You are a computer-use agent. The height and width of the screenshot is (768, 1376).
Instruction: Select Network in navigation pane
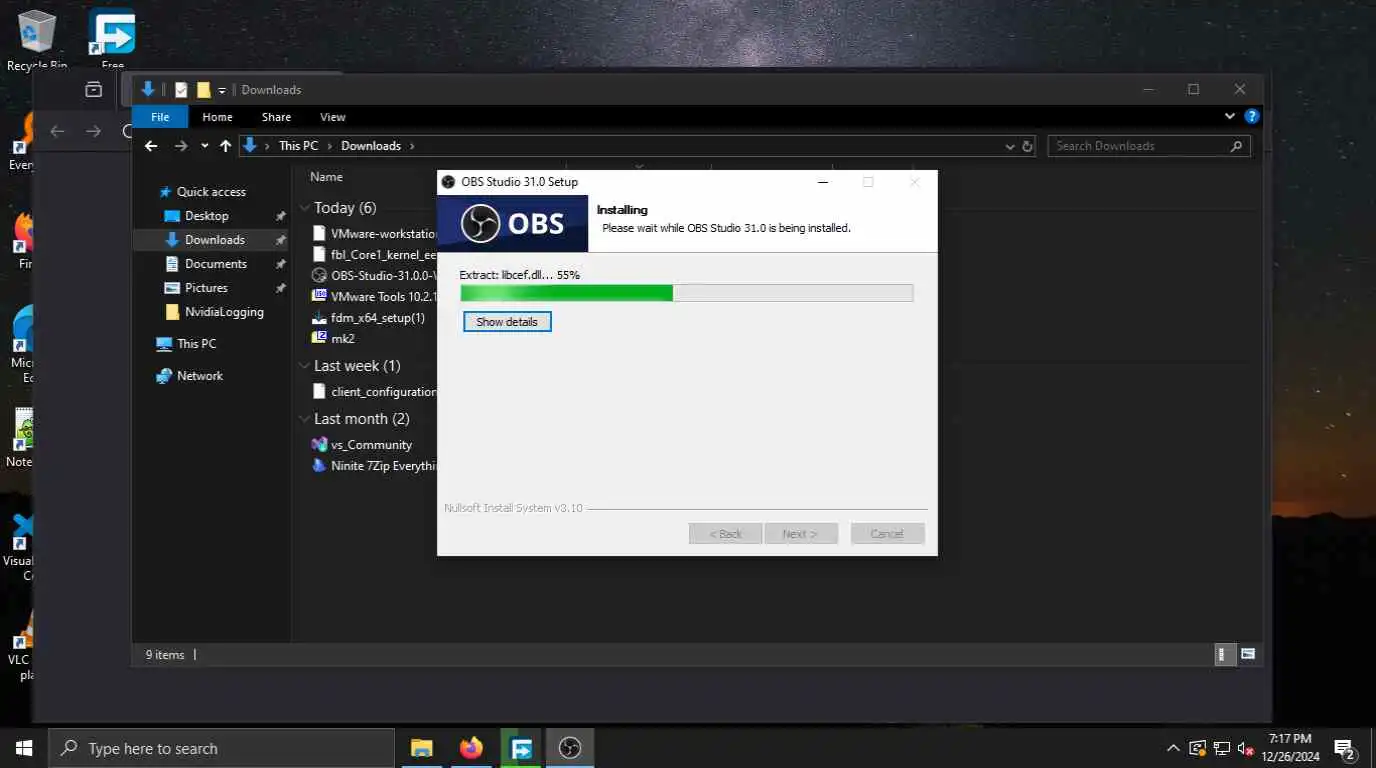pyautogui.click(x=199, y=376)
